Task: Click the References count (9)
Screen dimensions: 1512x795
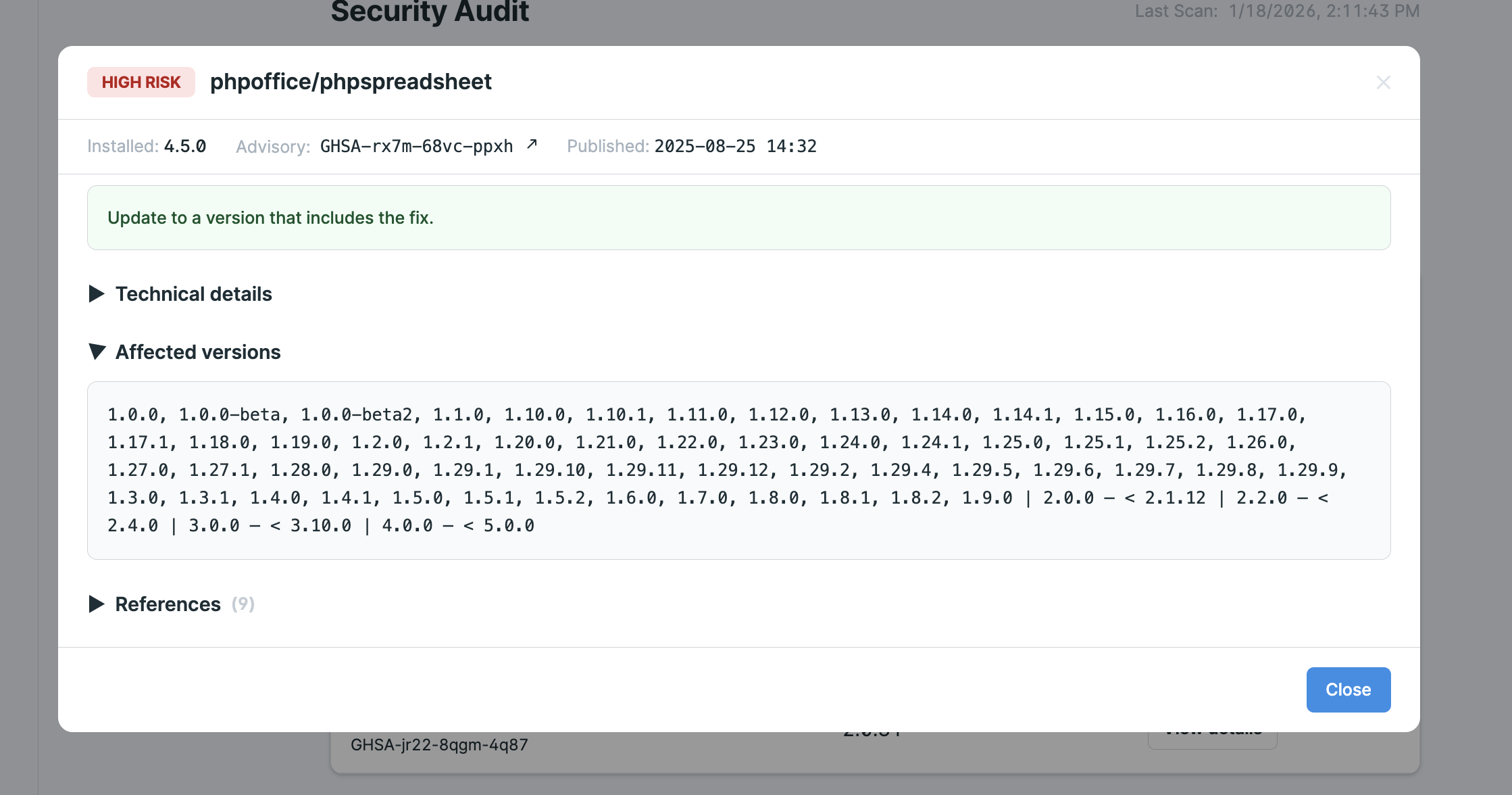Action: (x=243, y=604)
